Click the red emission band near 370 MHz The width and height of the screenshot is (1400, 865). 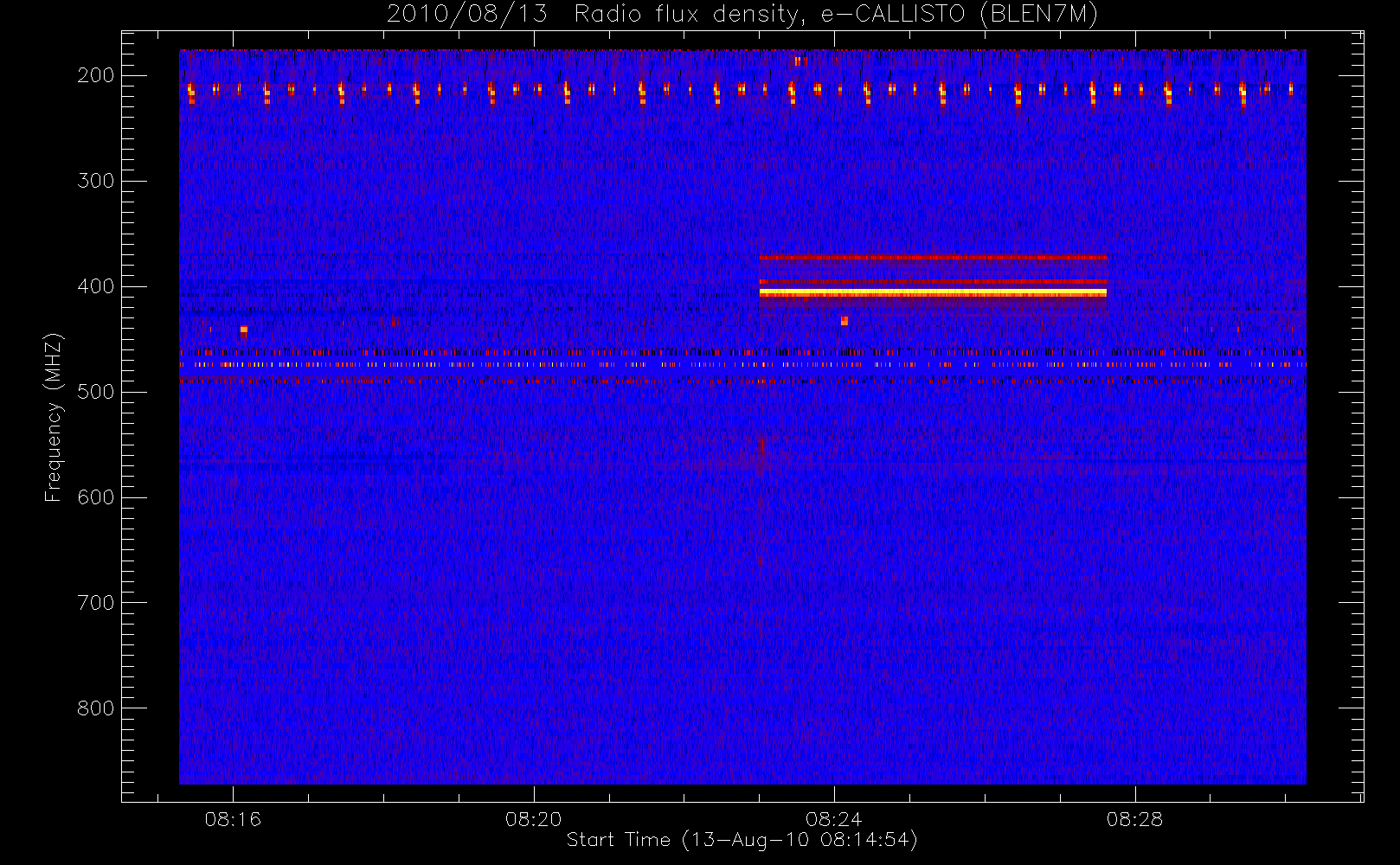(933, 257)
